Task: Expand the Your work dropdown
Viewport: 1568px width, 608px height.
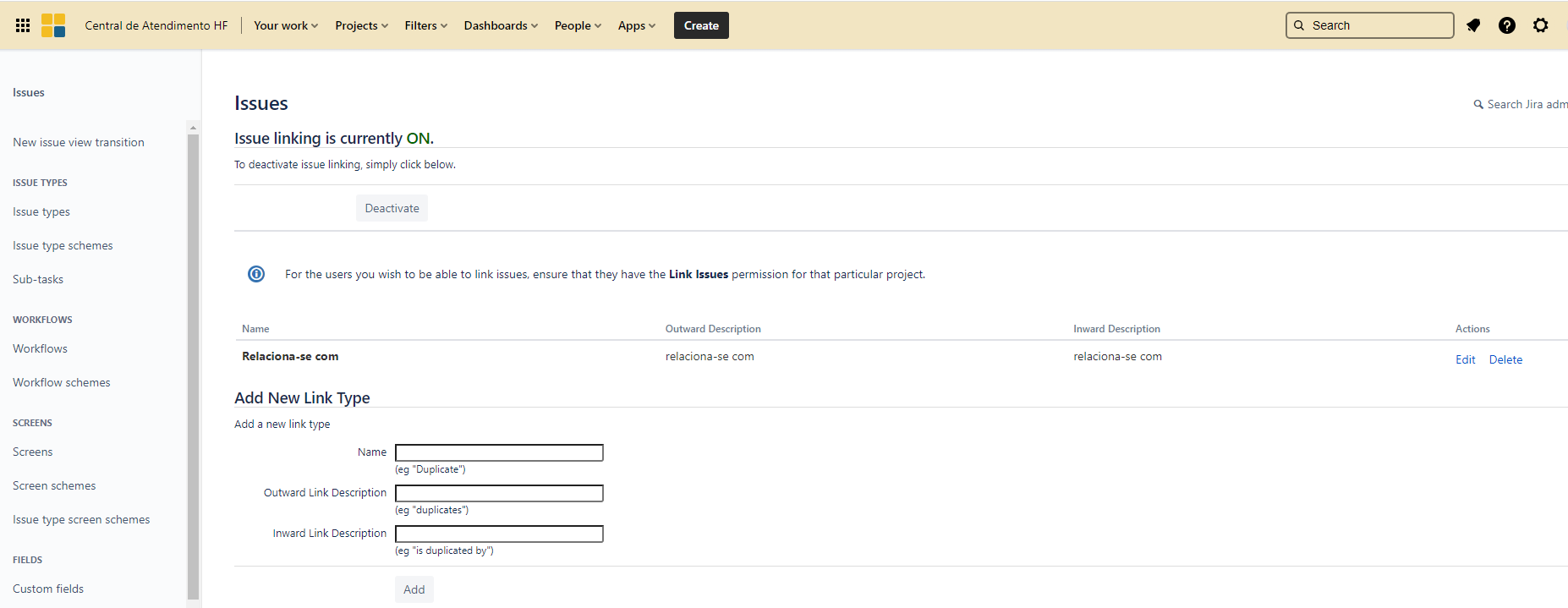Action: [x=286, y=25]
